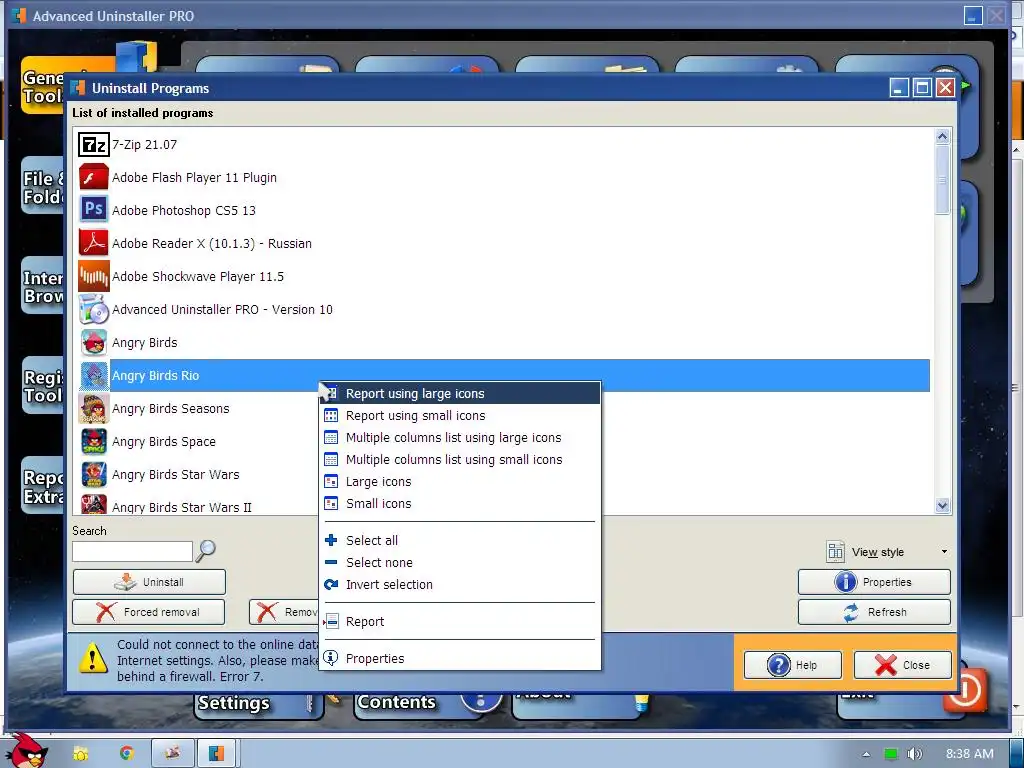
Task: Click the Angry Birds Star Wars icon
Action: click(93, 475)
